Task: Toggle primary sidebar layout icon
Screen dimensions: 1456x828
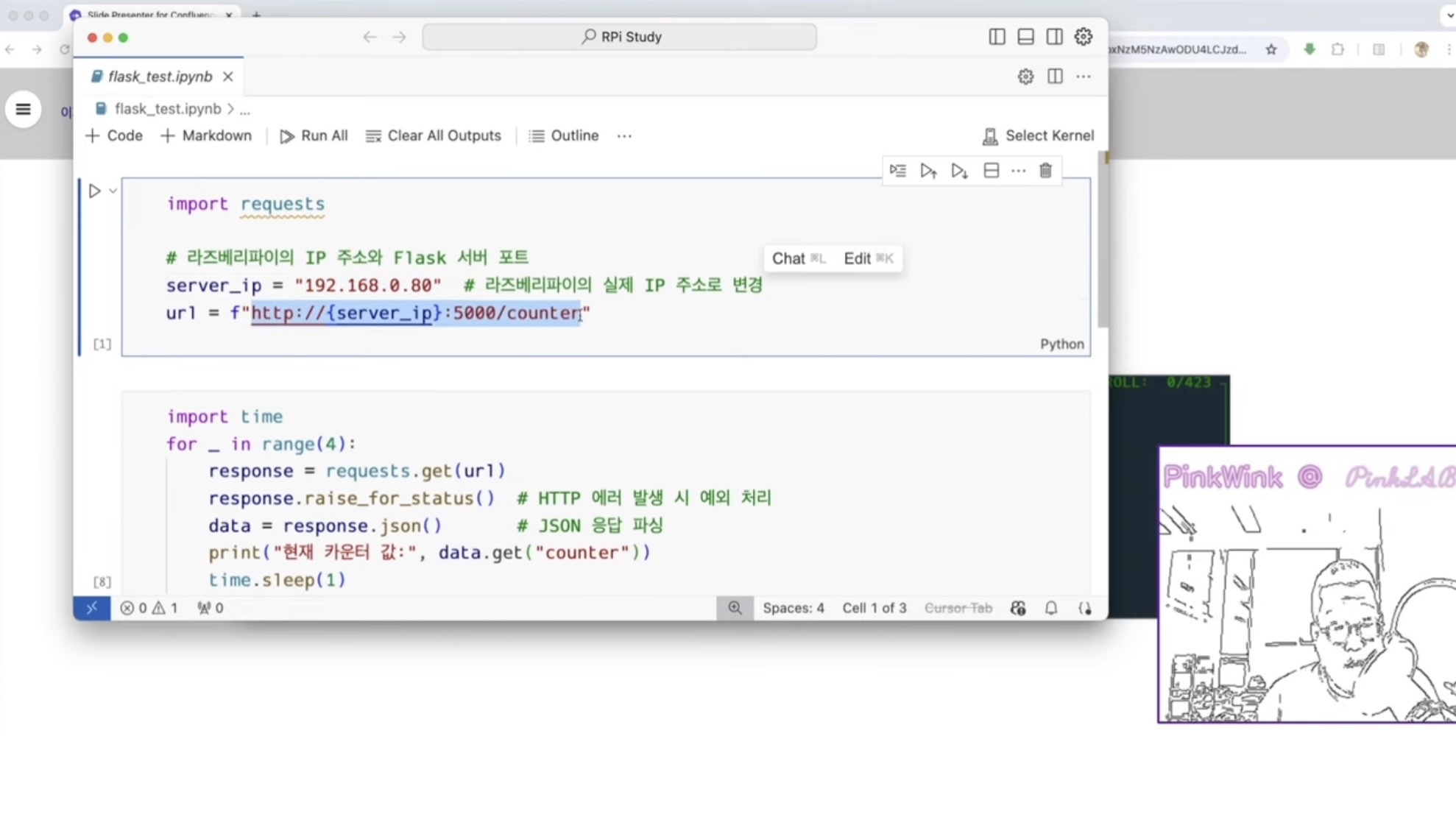Action: tap(997, 37)
